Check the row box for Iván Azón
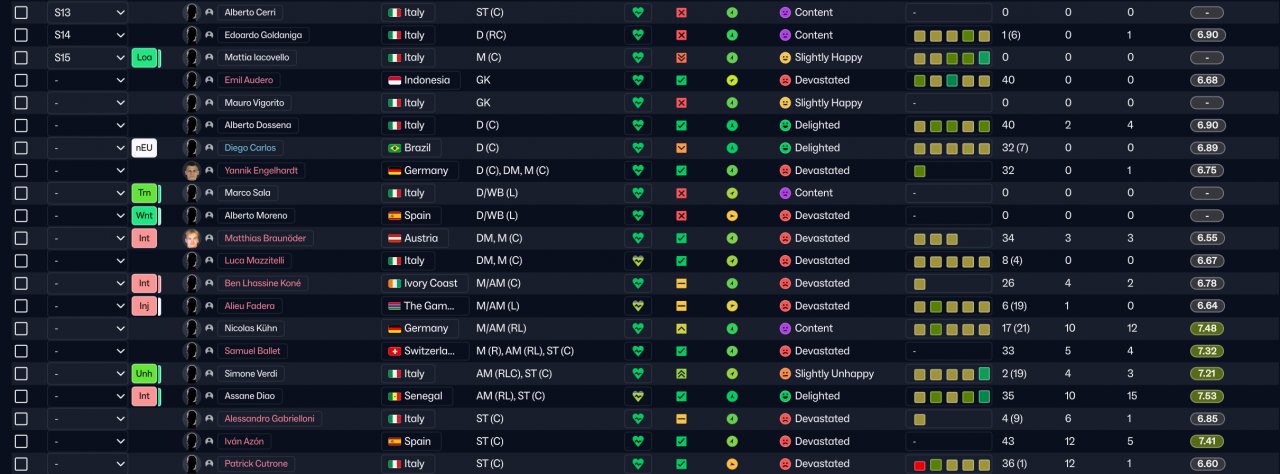1280x474 pixels. point(21,441)
